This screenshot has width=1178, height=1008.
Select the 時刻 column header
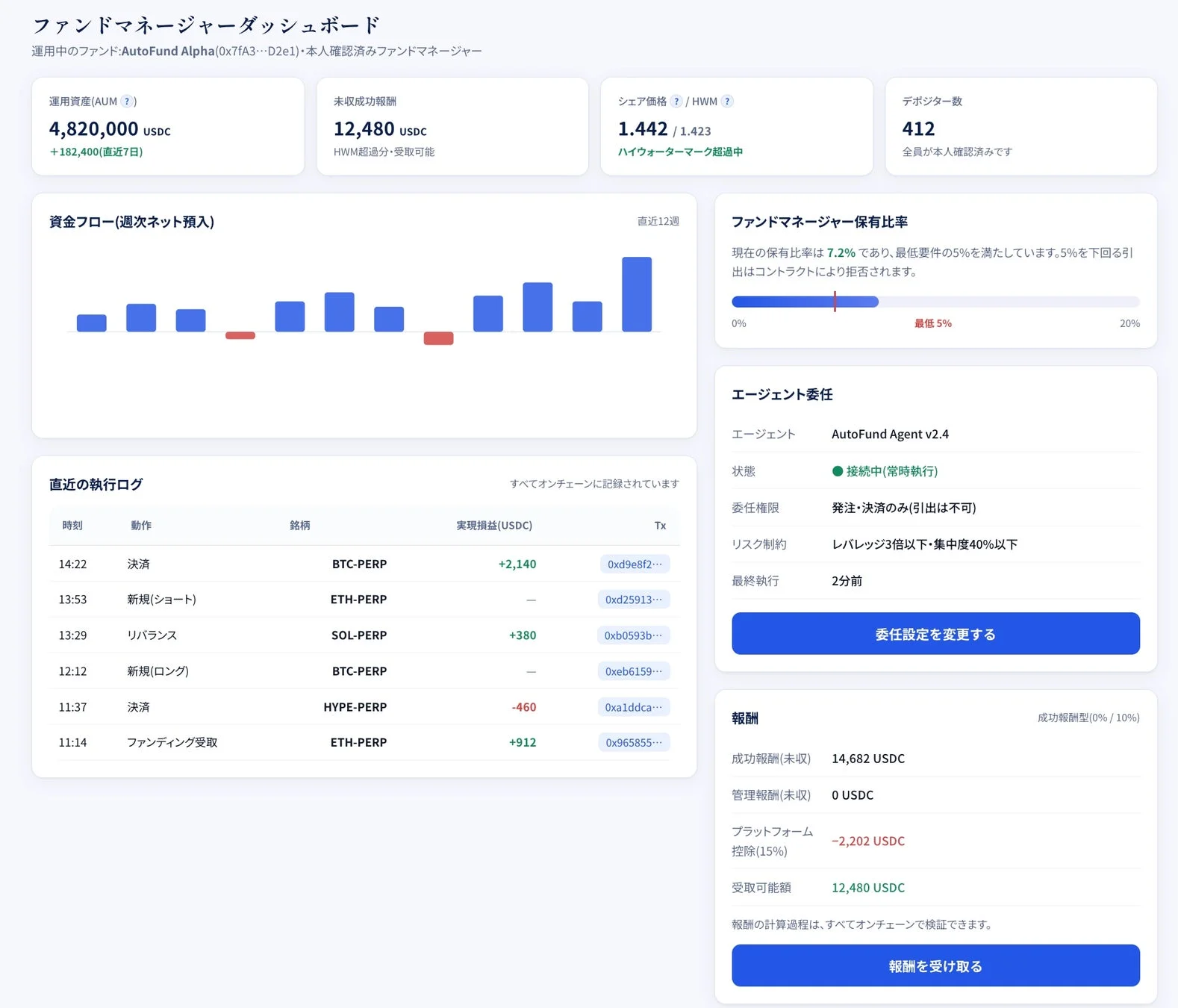pyautogui.click(x=72, y=526)
